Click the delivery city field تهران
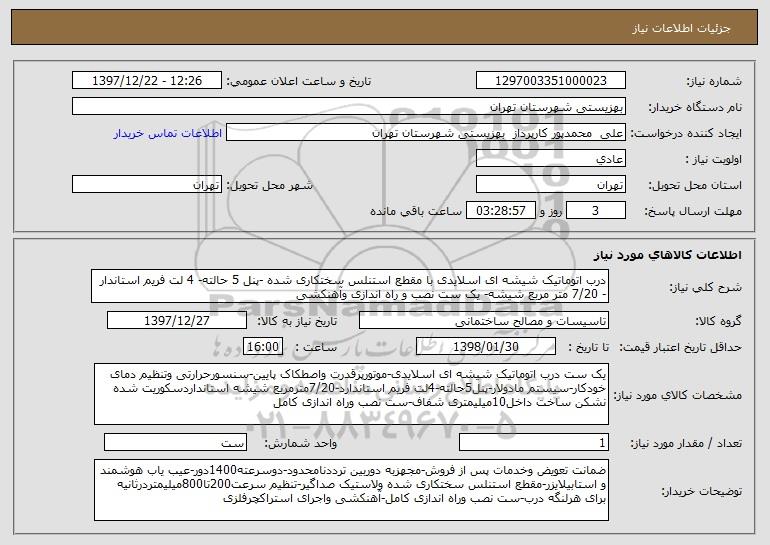This screenshot has width=770, height=545. (x=147, y=185)
